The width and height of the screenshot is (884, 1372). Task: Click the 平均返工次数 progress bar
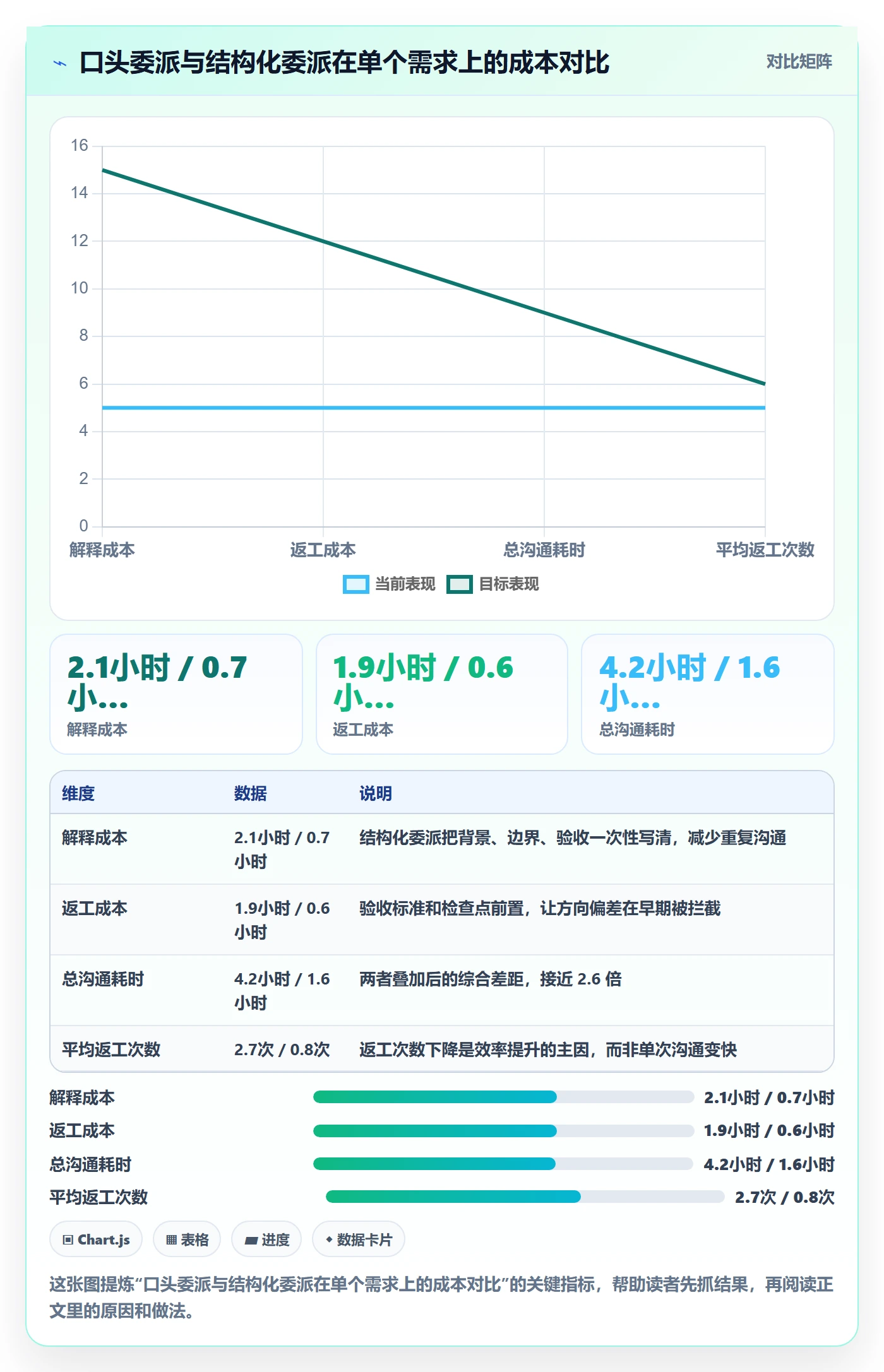[525, 1197]
